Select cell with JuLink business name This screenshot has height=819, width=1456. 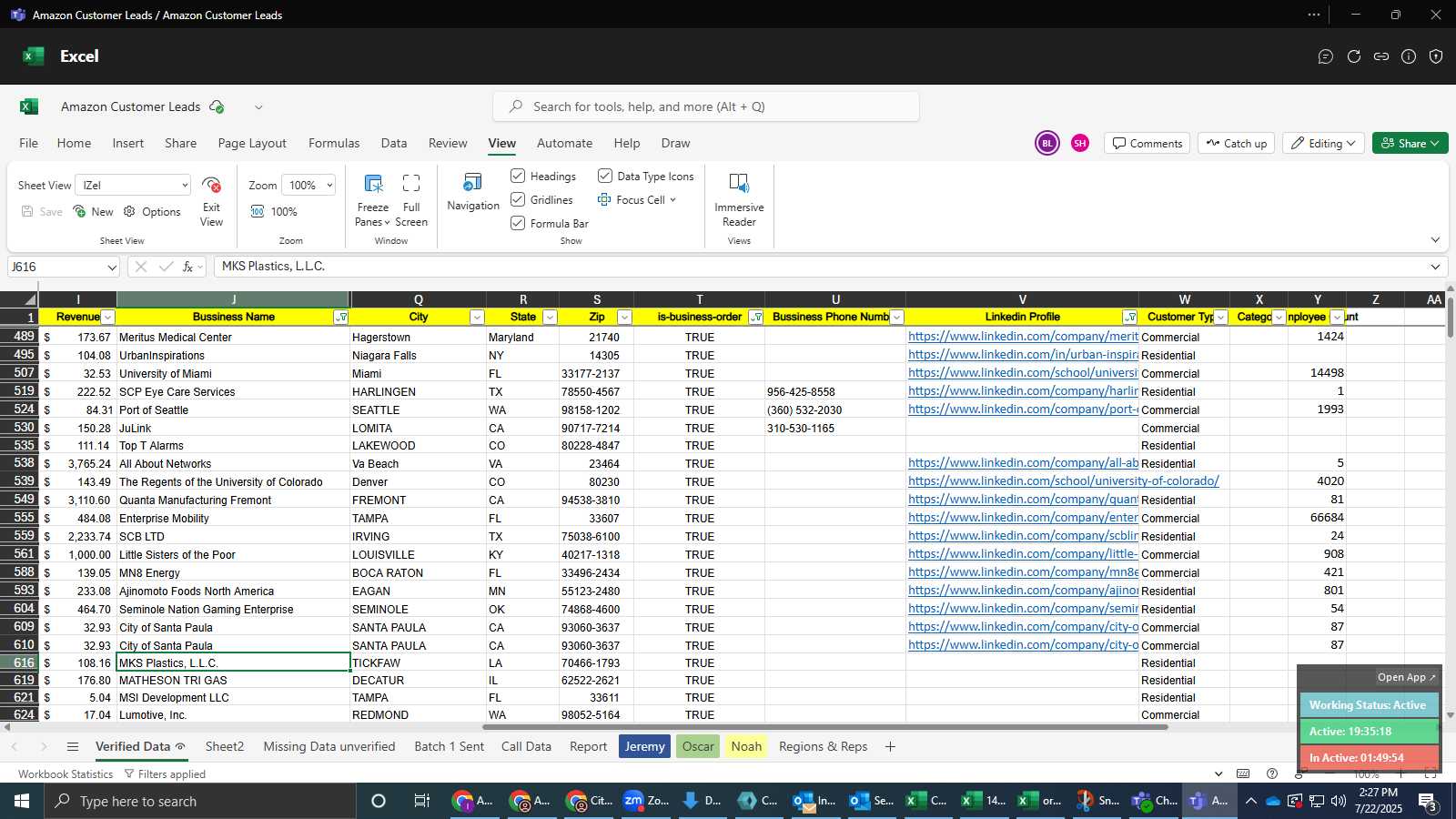(x=233, y=428)
